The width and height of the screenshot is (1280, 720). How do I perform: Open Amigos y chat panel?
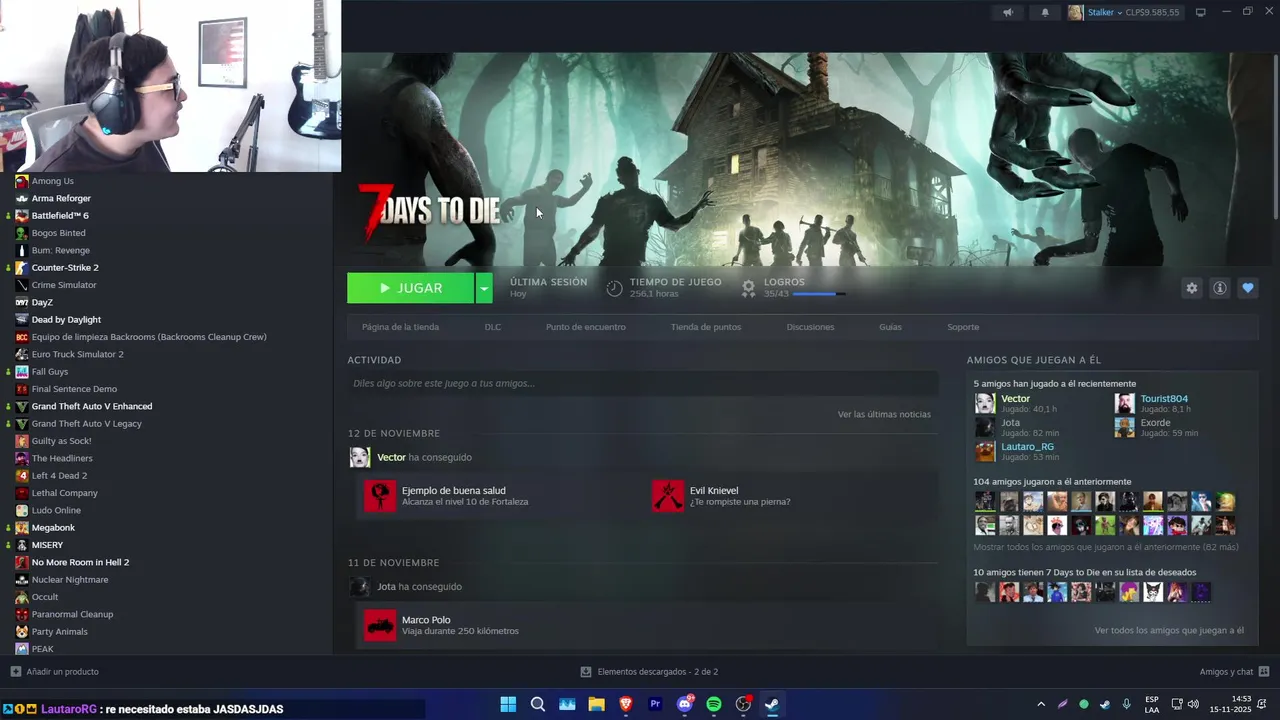pos(1234,672)
